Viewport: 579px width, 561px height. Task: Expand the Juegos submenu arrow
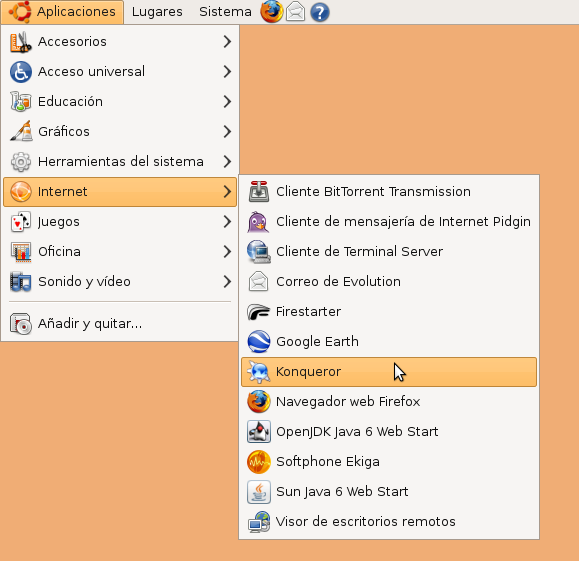(227, 222)
